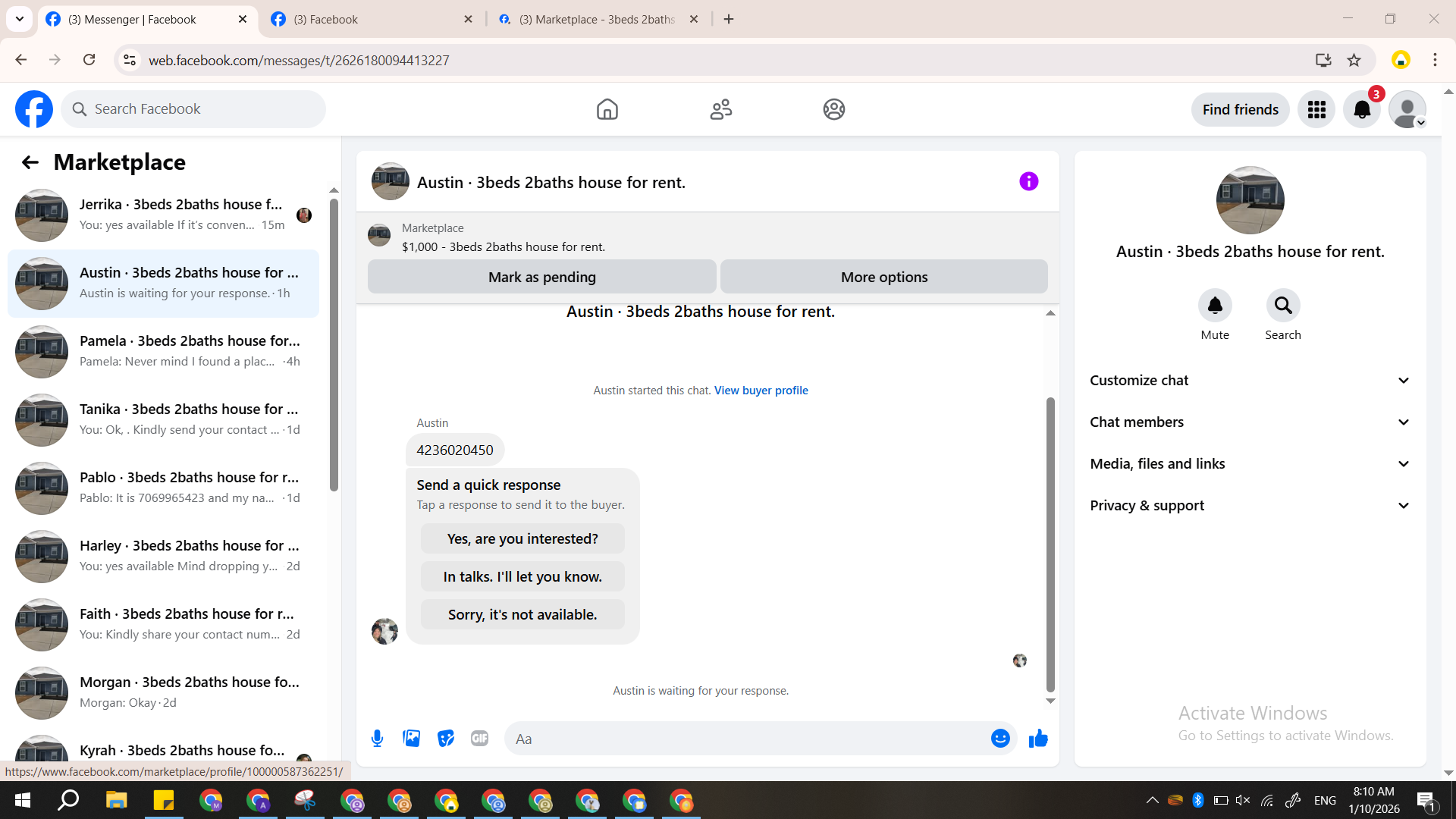Expand the Chat members section
Screen dimensions: 1456x819
click(x=1250, y=422)
